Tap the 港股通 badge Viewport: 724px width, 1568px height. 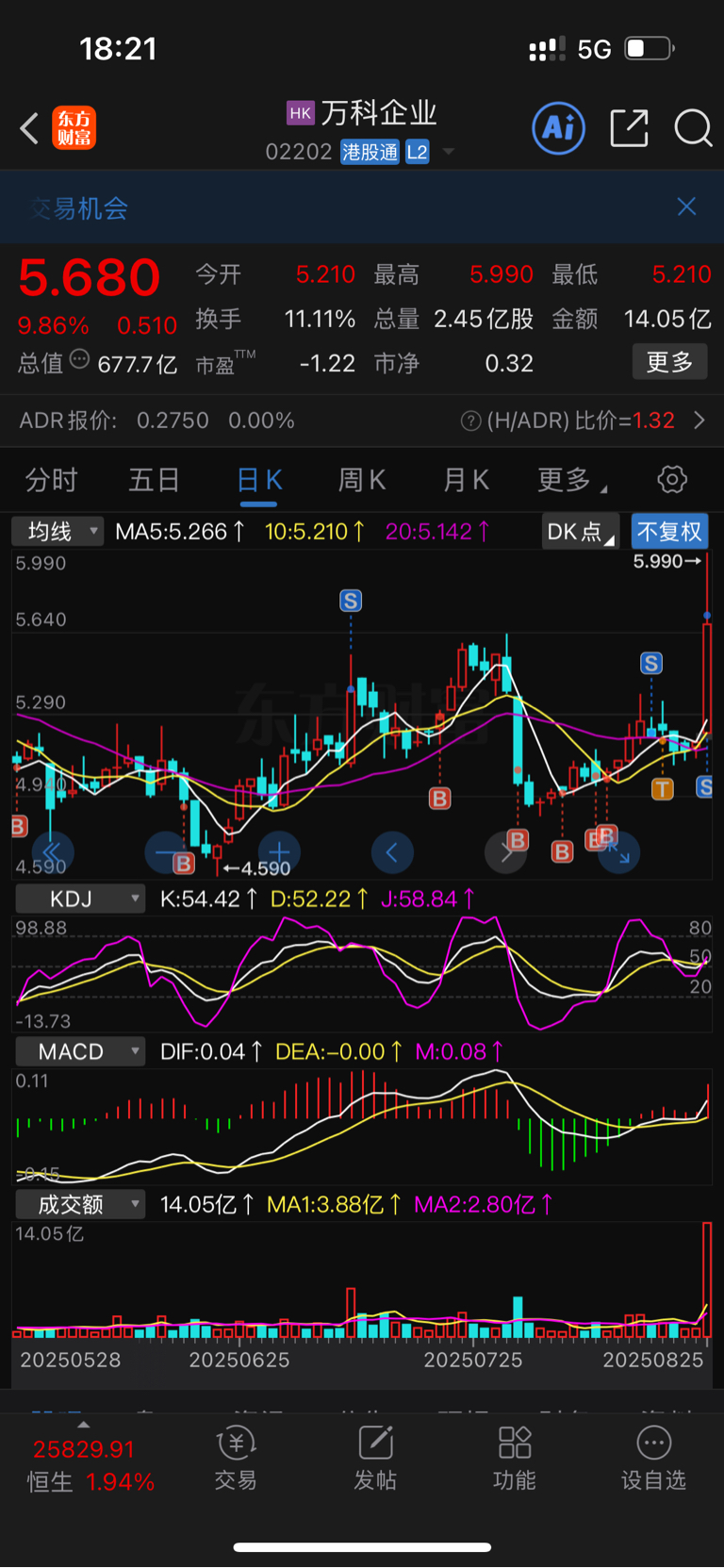[x=370, y=152]
